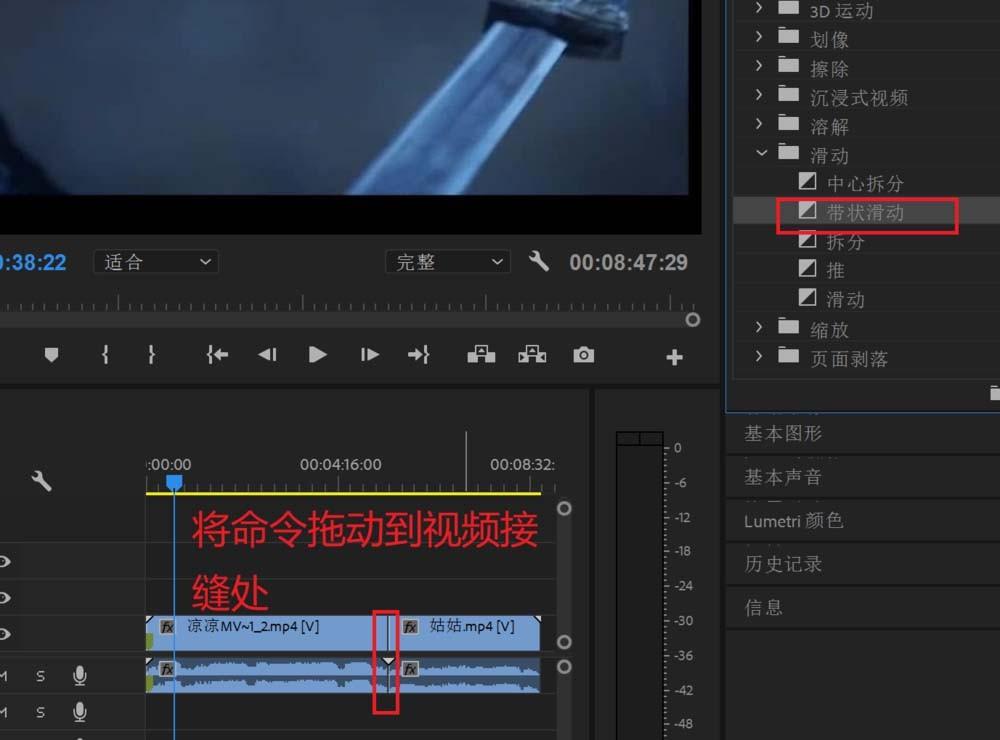Viewport: 1000px width, 740px height.
Task: Click the voice-over record microphone on audio track A1
Action: (80, 676)
